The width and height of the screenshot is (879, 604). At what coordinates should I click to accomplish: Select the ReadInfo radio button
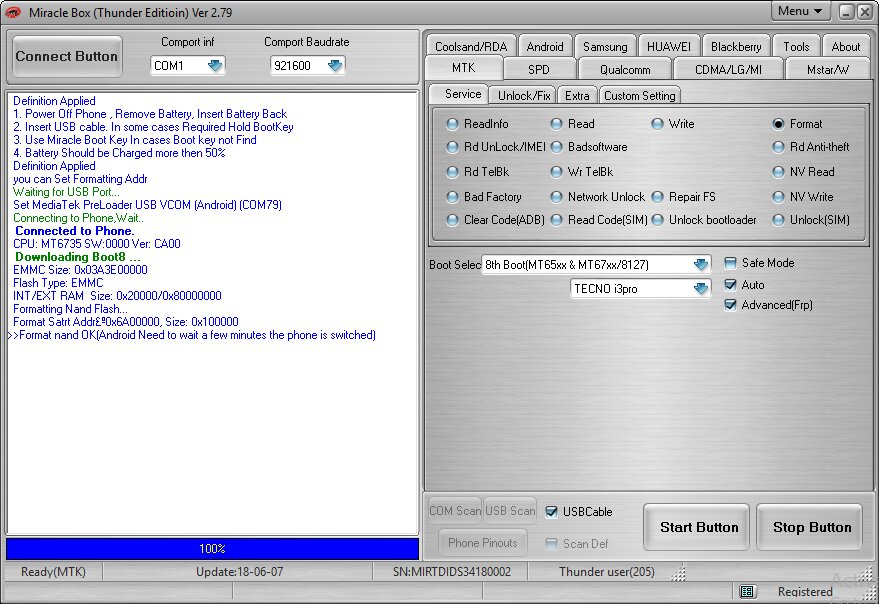[452, 124]
